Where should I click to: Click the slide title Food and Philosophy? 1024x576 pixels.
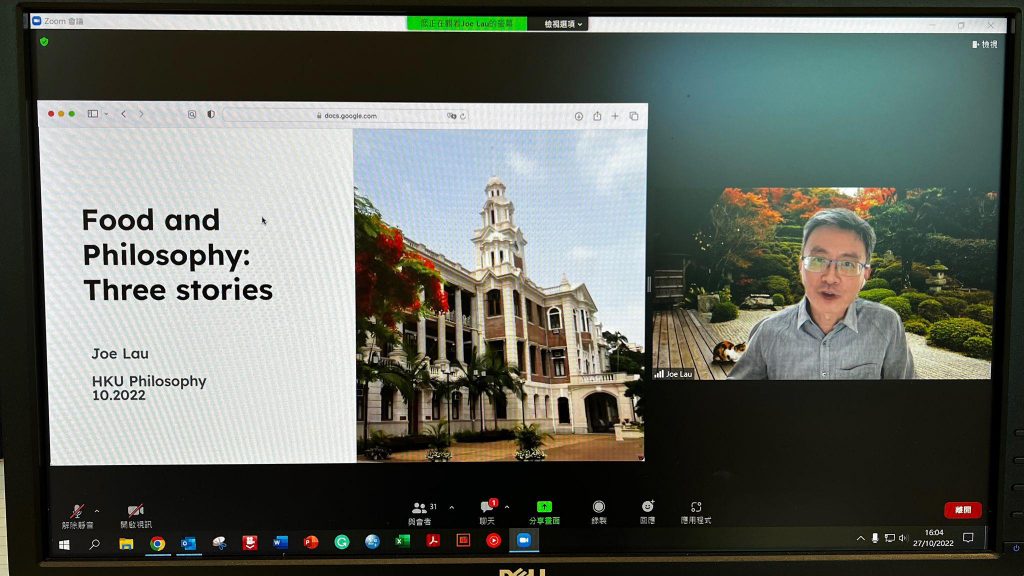point(178,255)
